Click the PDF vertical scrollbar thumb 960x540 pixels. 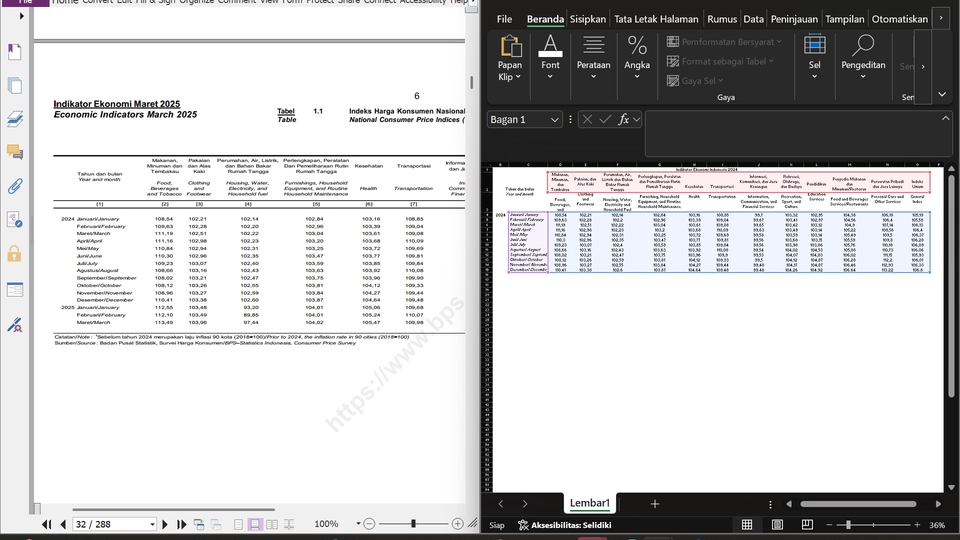coord(471,82)
